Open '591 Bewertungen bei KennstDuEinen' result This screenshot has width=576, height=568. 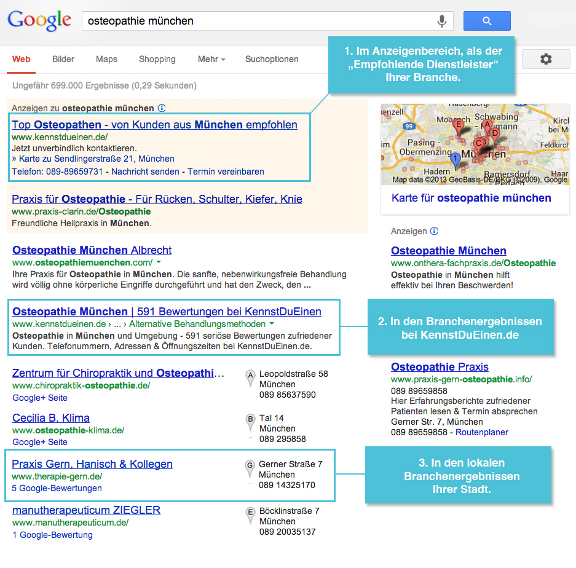[167, 312]
